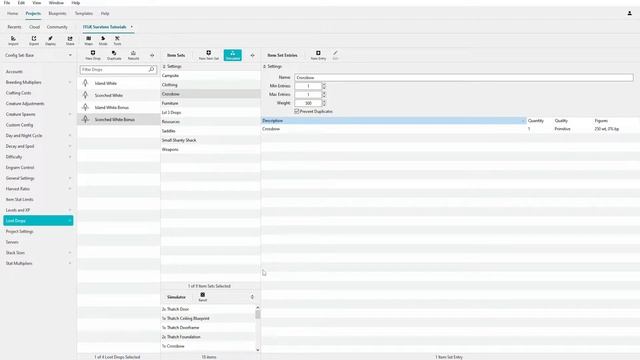The height and width of the screenshot is (360, 640).
Task: Toggle the Prevent Duplicates checkbox
Action: (x=297, y=111)
